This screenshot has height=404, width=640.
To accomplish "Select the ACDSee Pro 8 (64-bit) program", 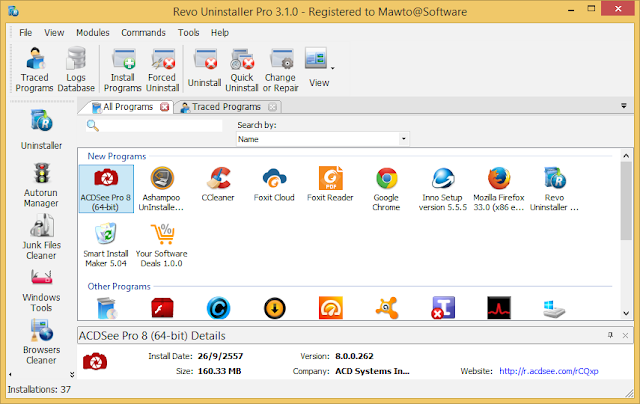I will pyautogui.click(x=106, y=189).
